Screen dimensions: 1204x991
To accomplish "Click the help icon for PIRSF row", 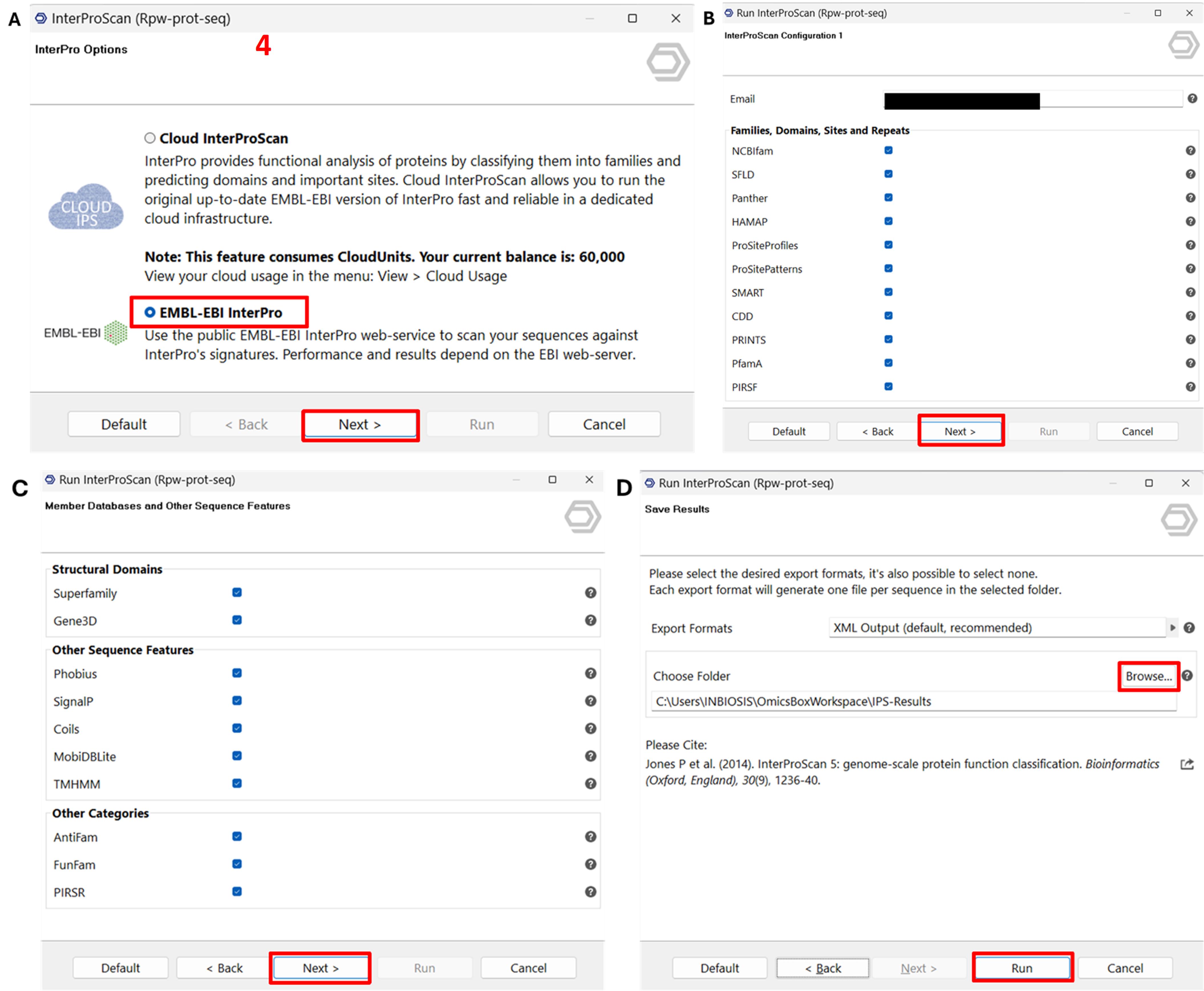I will (x=1190, y=387).
